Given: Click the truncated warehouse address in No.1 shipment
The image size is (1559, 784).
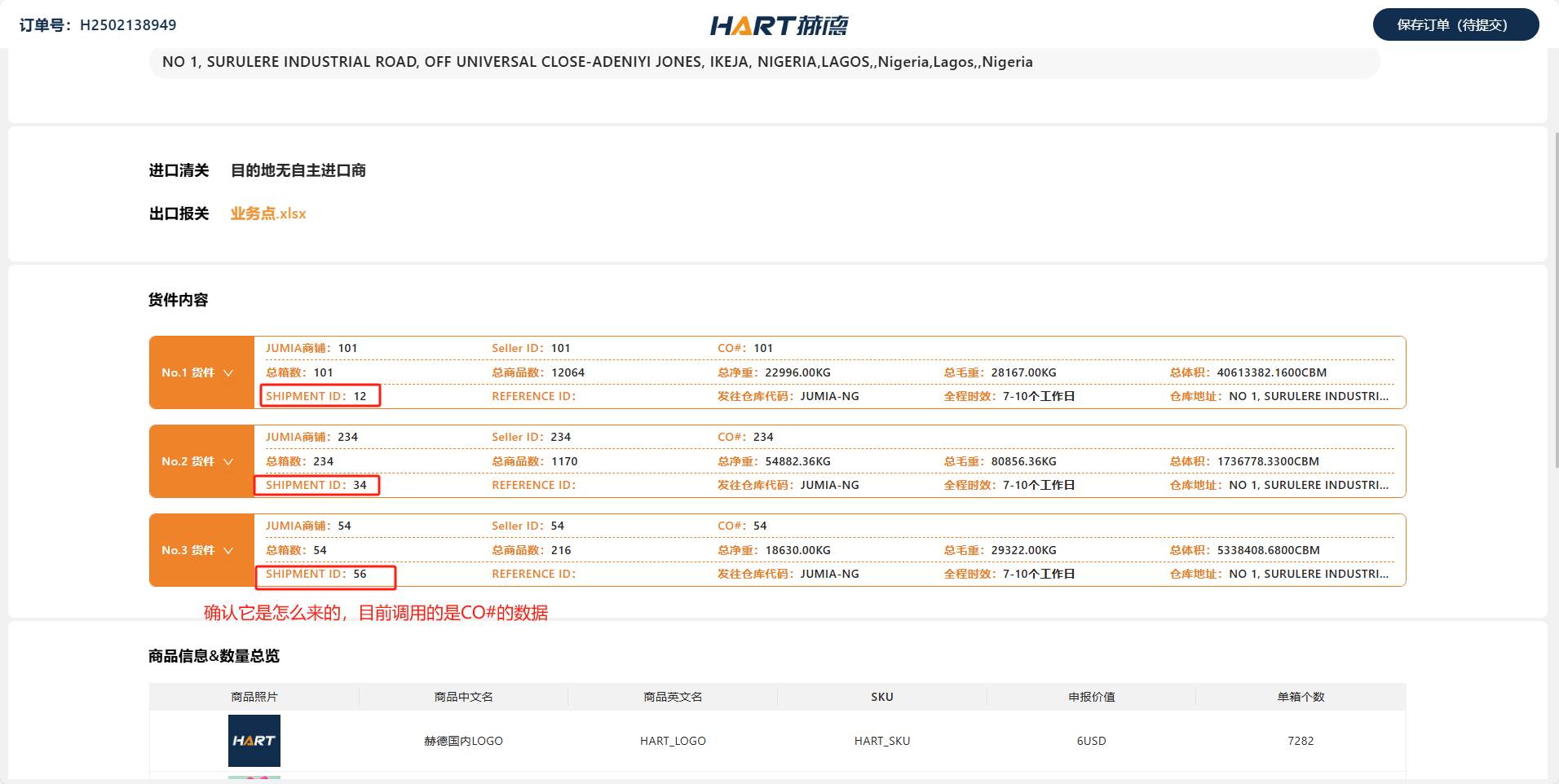Looking at the screenshot, I should tap(1308, 396).
